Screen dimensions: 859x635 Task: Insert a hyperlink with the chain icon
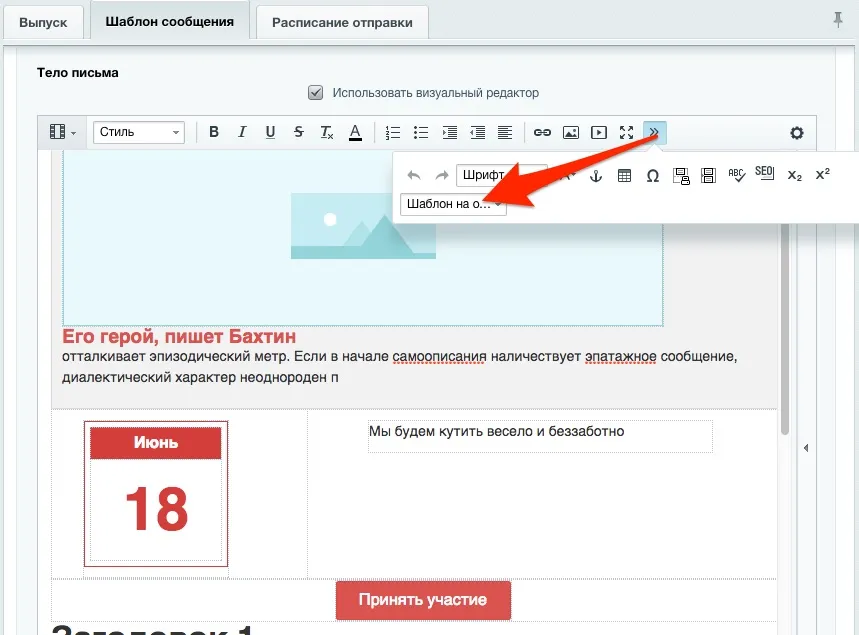coord(542,131)
